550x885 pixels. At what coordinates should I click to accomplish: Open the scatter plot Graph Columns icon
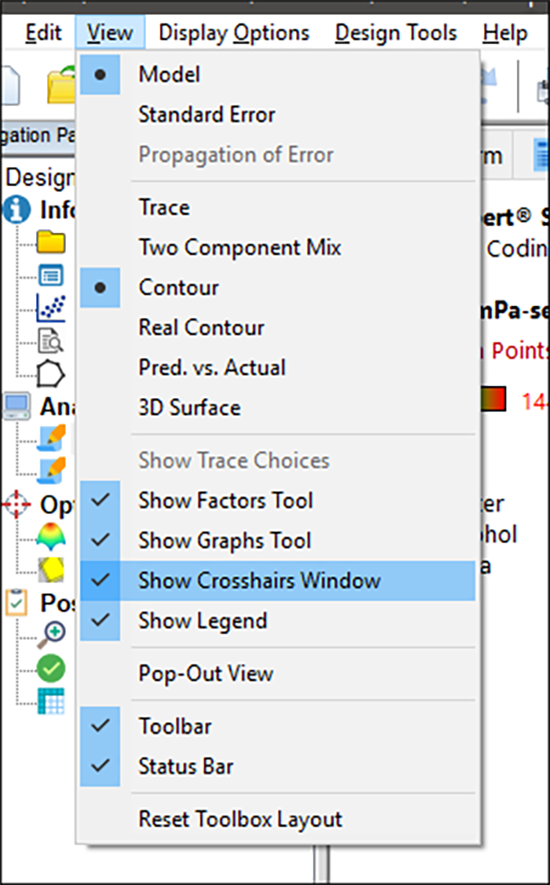pyautogui.click(x=51, y=308)
